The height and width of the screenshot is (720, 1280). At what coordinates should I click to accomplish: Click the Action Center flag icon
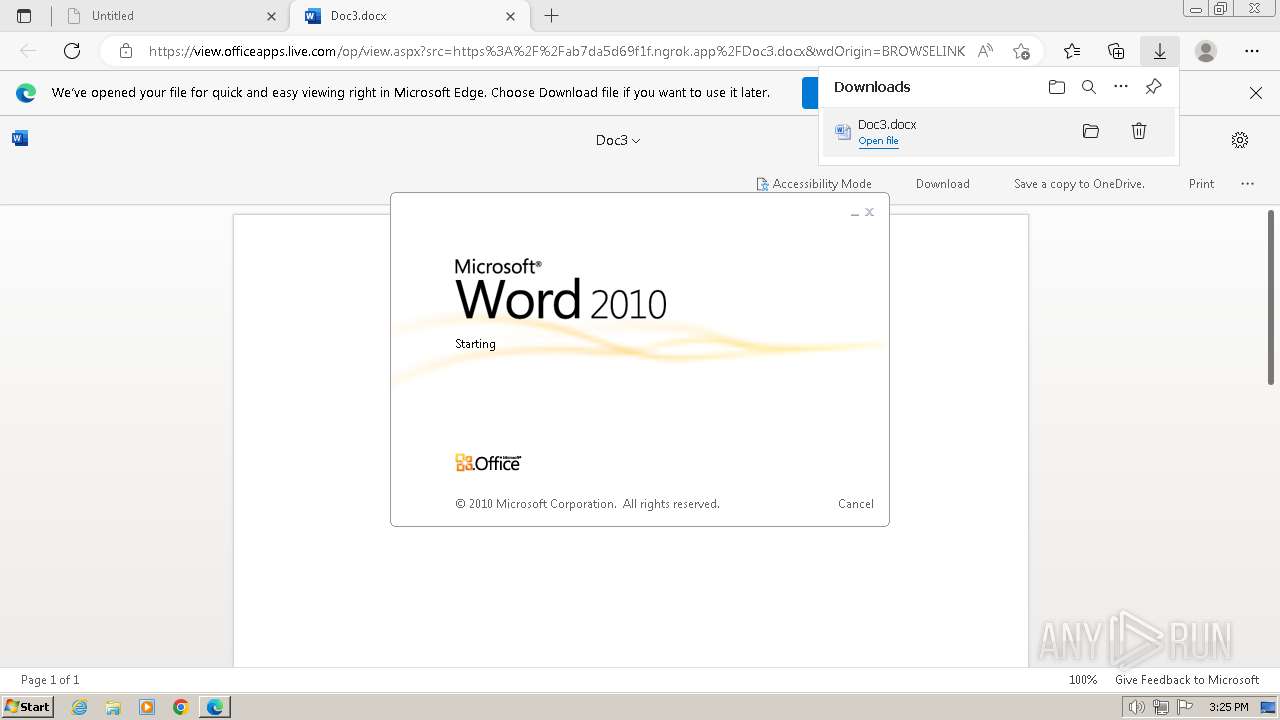[x=1185, y=707]
